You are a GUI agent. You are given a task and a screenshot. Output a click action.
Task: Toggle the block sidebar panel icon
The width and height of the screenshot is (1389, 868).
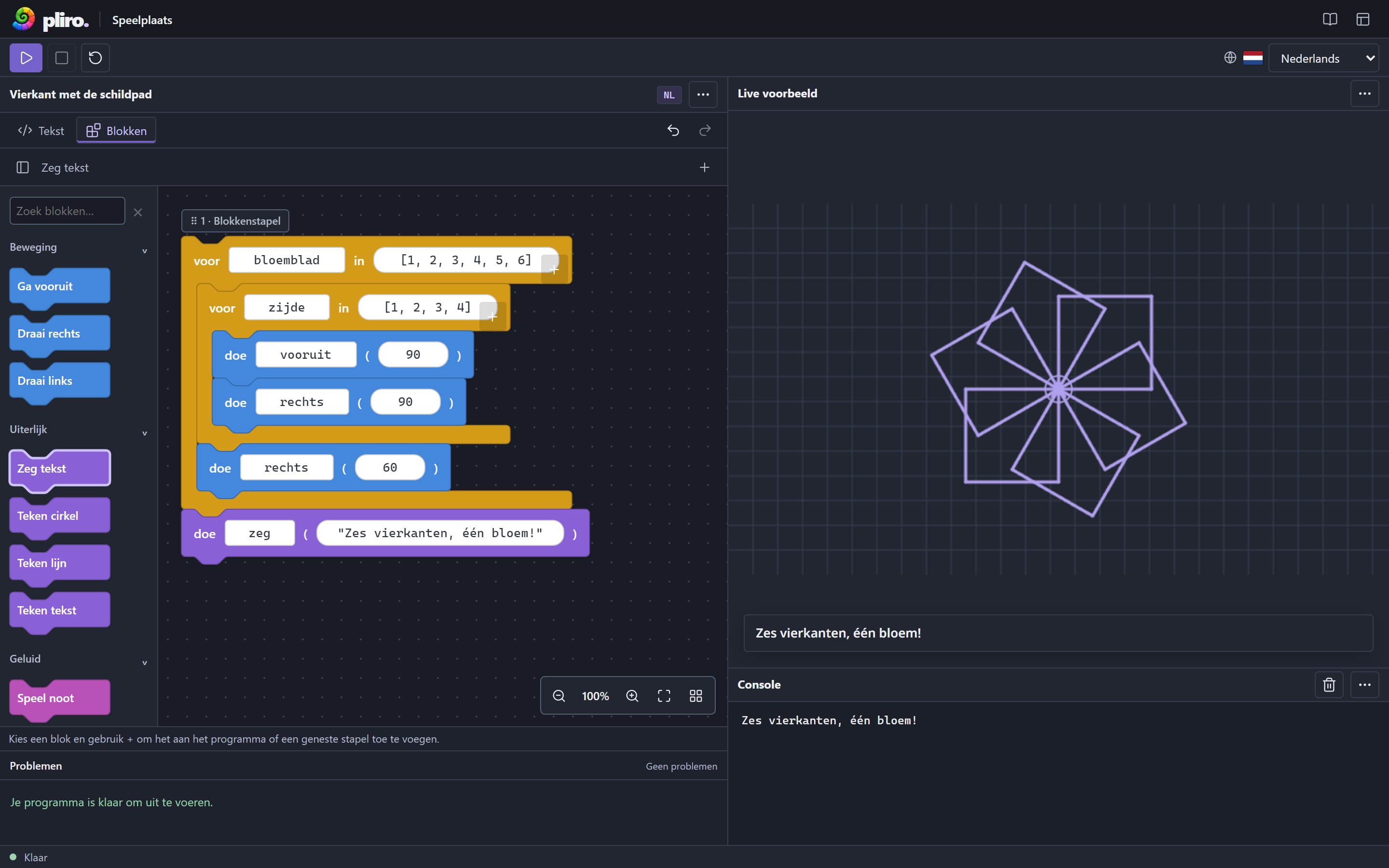pyautogui.click(x=23, y=168)
